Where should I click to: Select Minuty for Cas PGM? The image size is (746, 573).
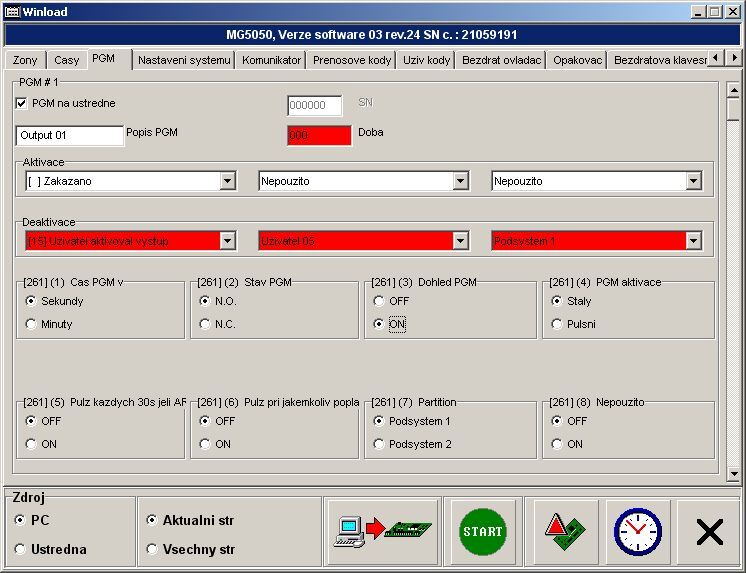coord(31,324)
